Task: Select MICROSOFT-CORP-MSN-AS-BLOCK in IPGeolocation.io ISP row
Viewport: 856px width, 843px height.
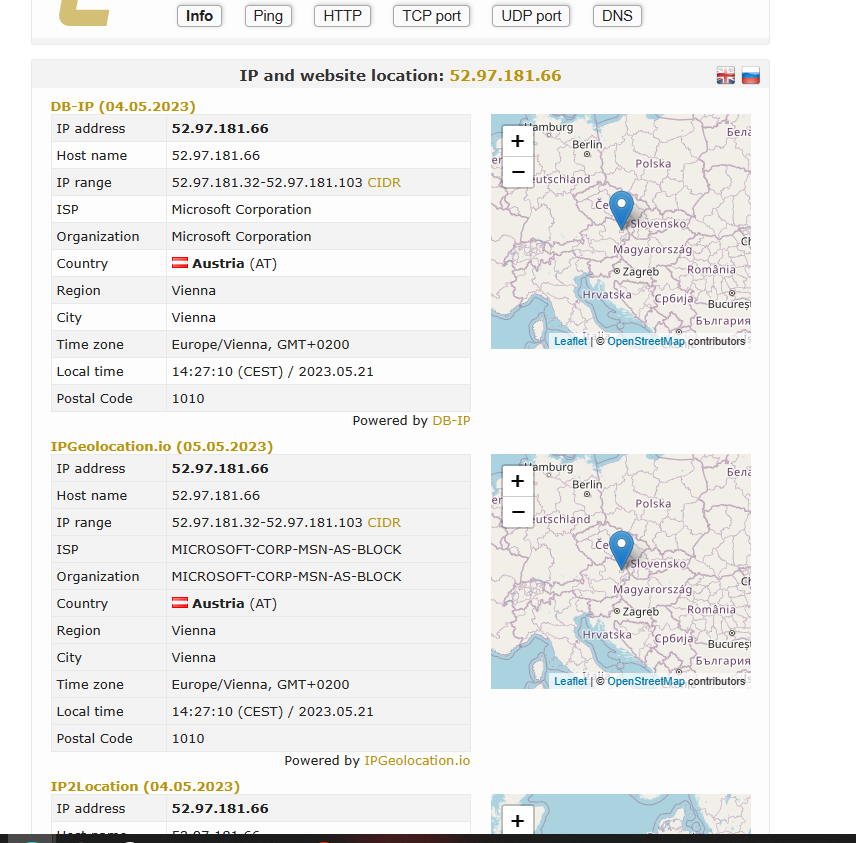Action: 287,550
